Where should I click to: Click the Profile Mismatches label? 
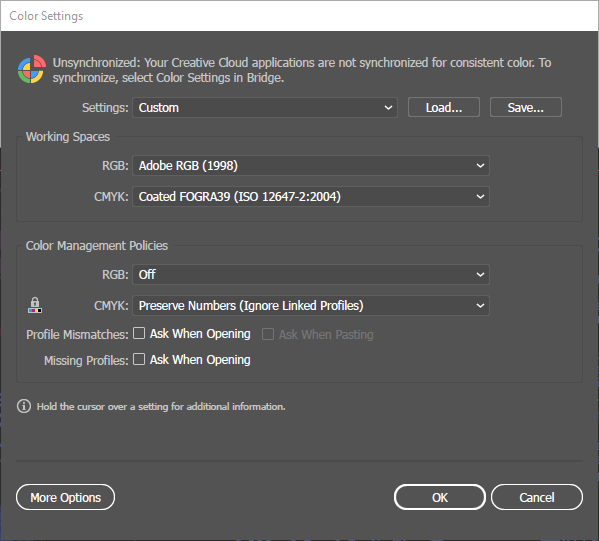click(77, 334)
